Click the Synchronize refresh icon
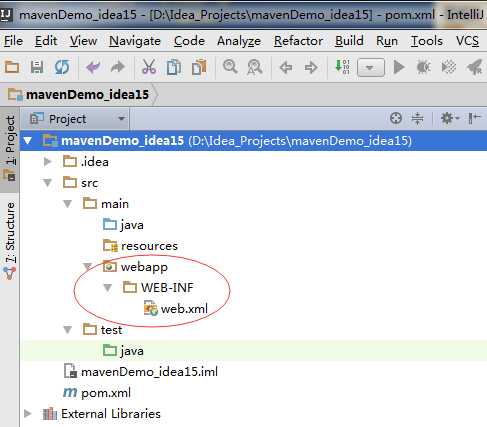Image resolution: width=487 pixels, height=427 pixels. coord(62,67)
